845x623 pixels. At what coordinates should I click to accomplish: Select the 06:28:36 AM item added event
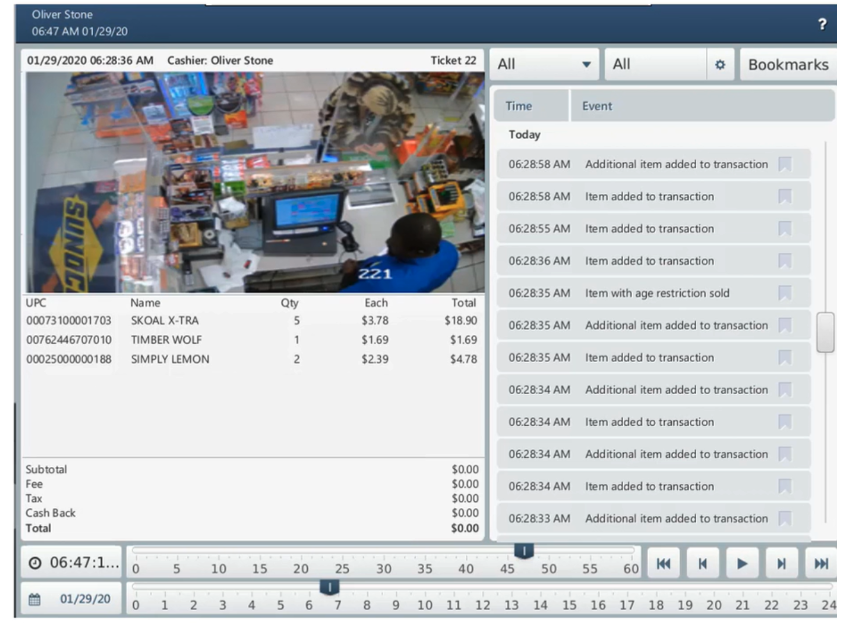tap(650, 260)
